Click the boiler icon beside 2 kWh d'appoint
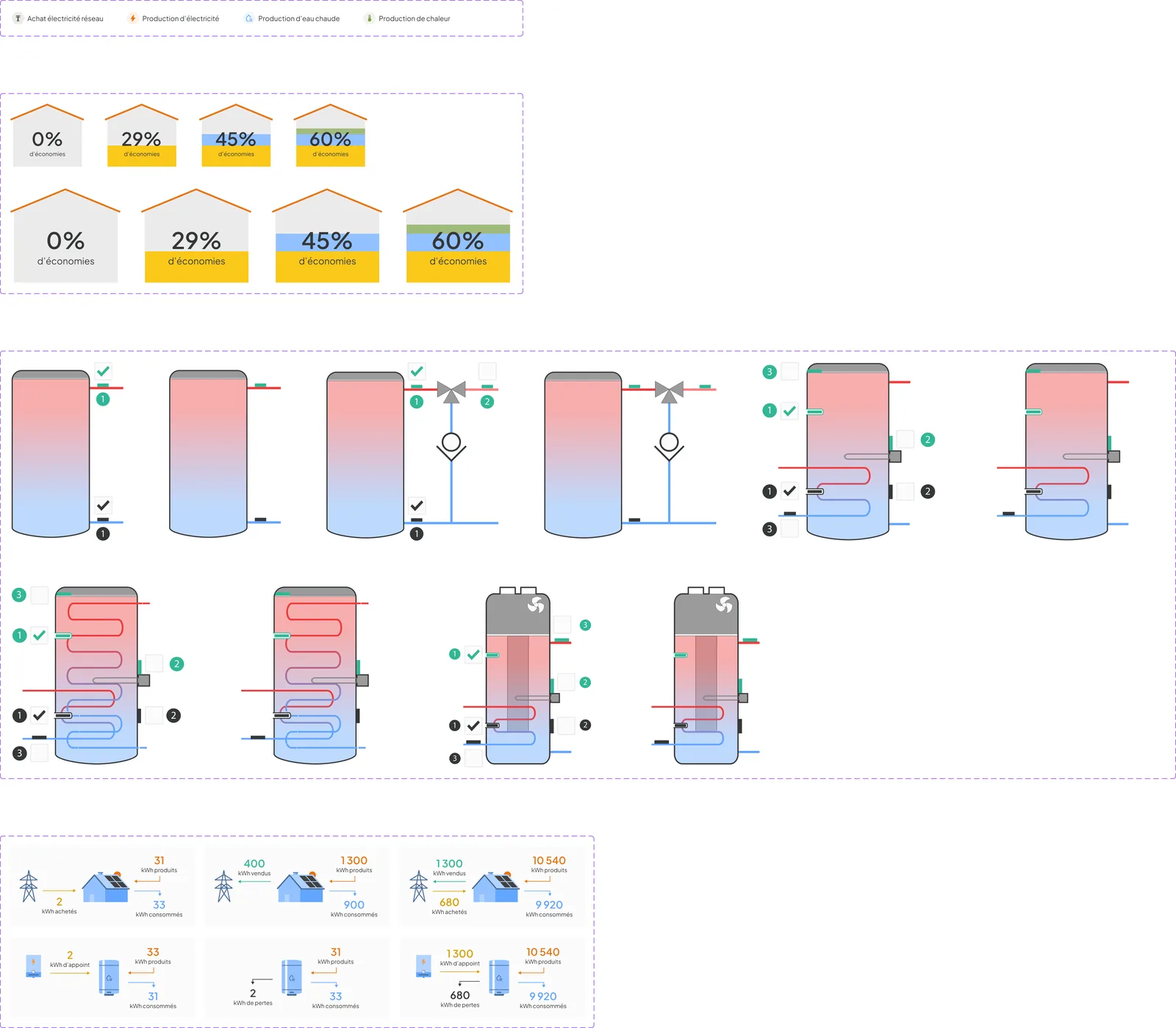Viewport: 1176px width, 1028px height. 33,966
